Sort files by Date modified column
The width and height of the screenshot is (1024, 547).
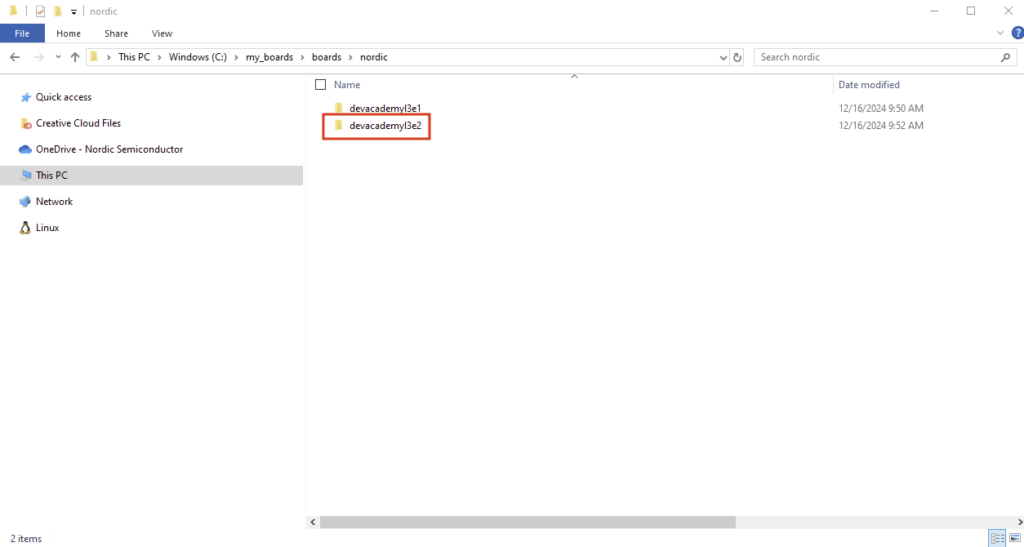868,85
